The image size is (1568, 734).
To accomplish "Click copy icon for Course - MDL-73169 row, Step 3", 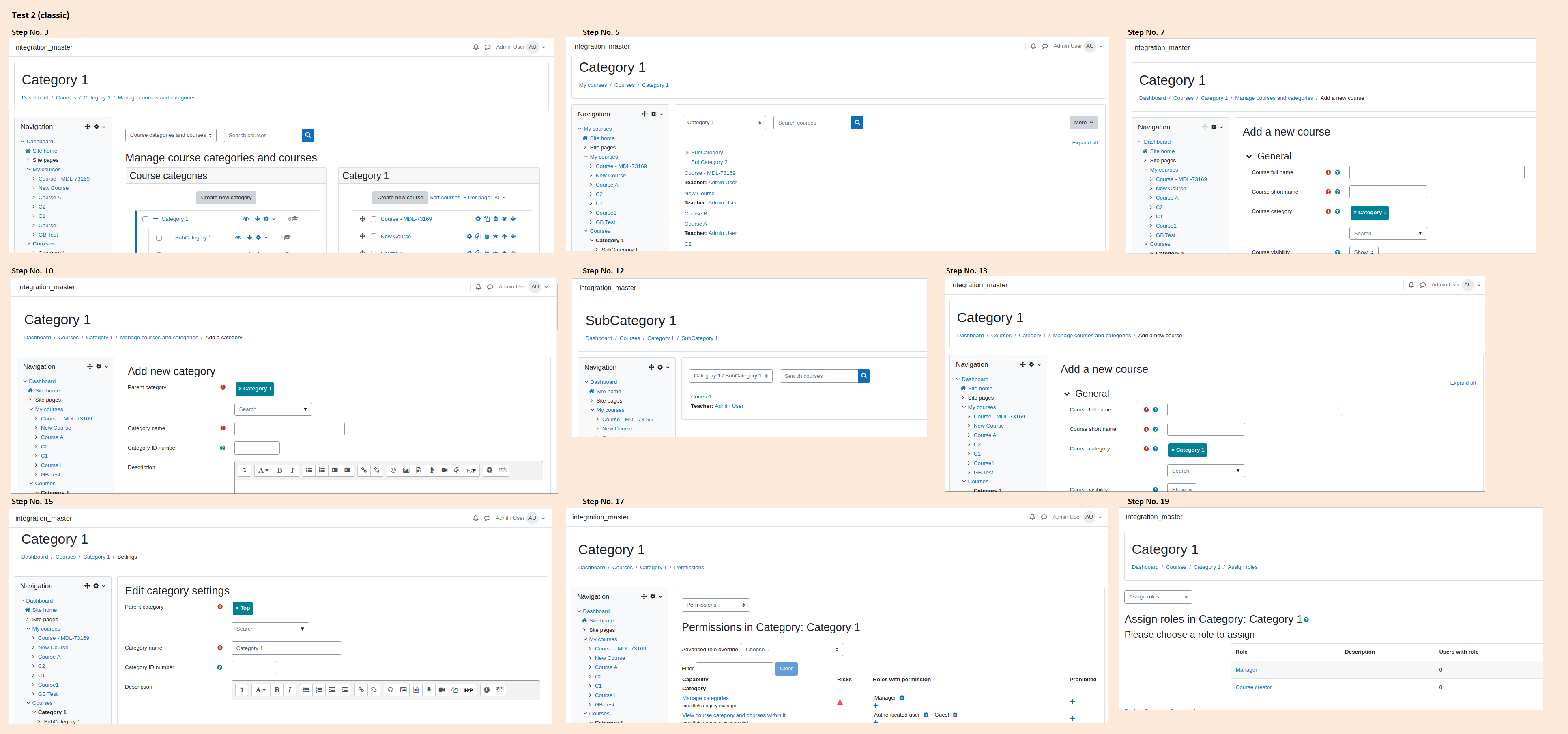I will tap(486, 219).
